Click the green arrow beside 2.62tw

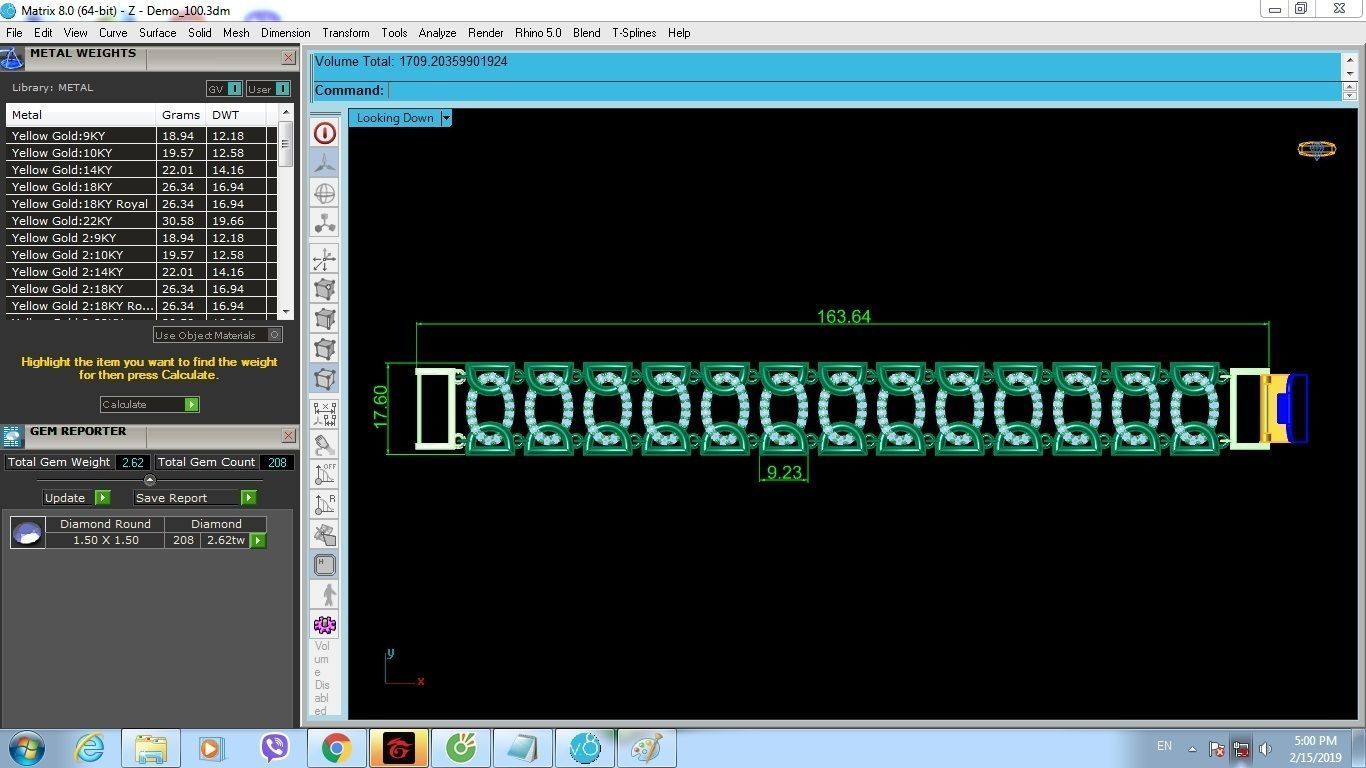pos(258,540)
